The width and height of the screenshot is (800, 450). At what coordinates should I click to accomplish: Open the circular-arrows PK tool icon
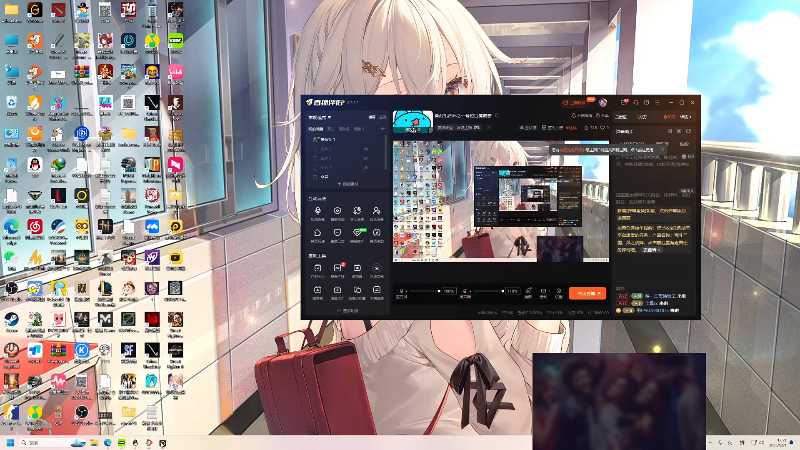(x=357, y=211)
